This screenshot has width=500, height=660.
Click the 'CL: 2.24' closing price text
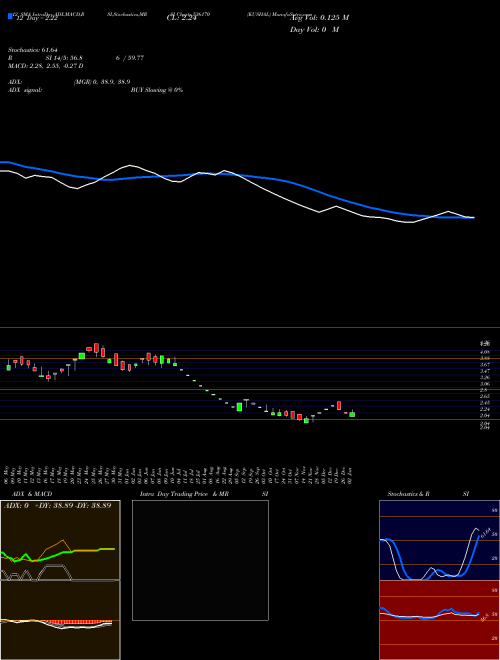pyautogui.click(x=181, y=18)
